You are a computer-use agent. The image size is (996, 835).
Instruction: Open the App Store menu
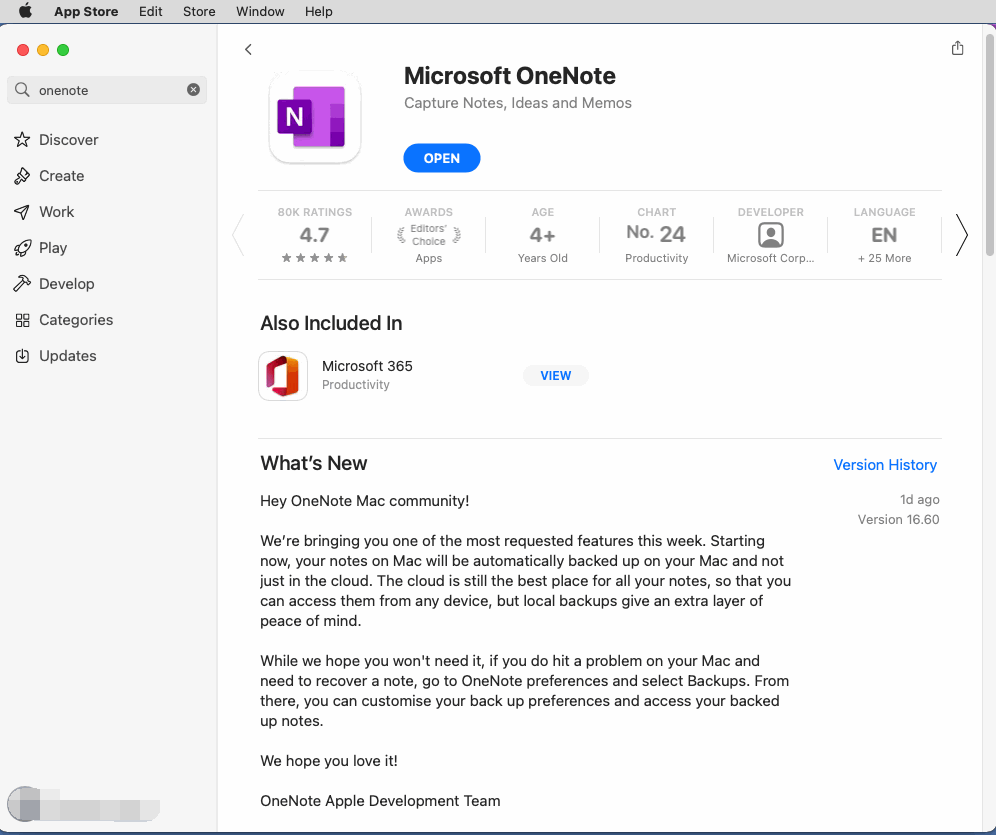86,11
